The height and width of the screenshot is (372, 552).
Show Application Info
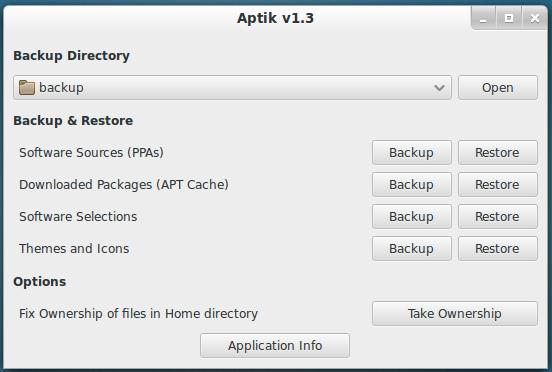[275, 346]
